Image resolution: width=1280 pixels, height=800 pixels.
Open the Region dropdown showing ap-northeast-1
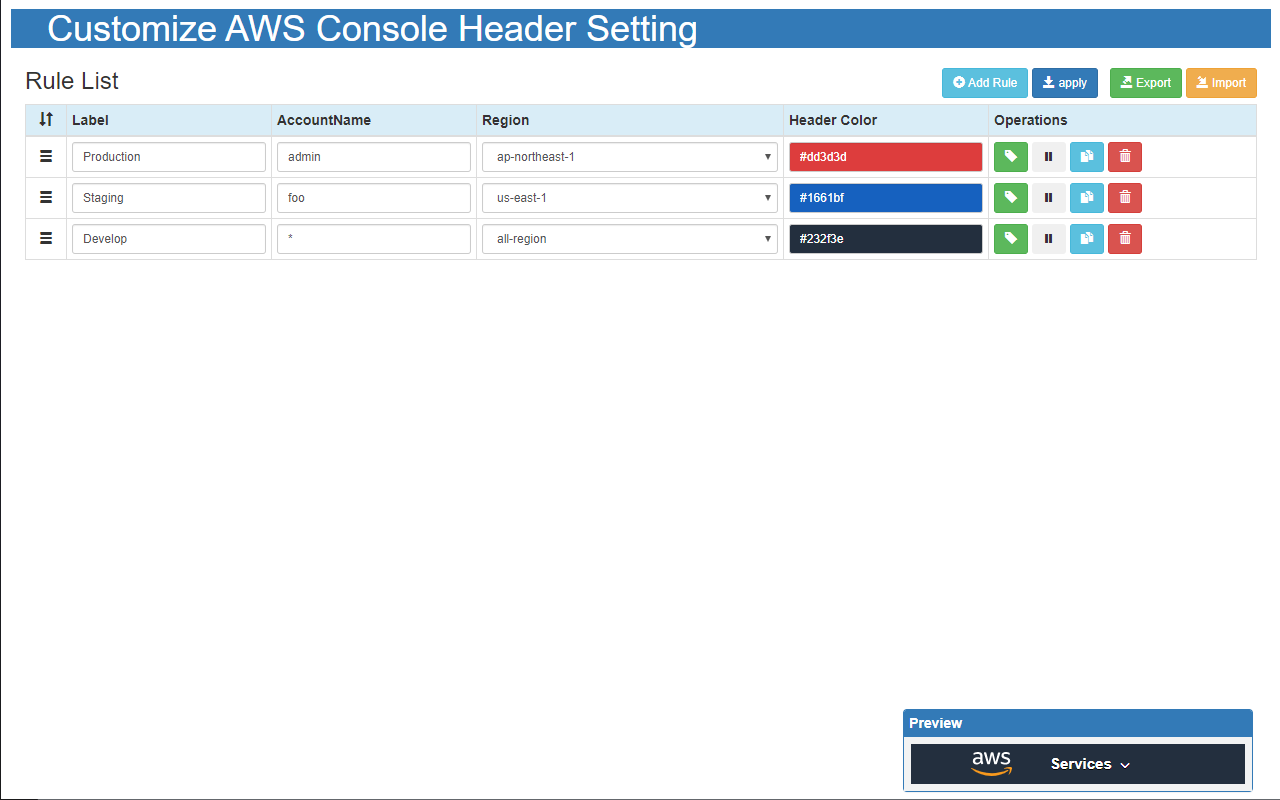629,157
